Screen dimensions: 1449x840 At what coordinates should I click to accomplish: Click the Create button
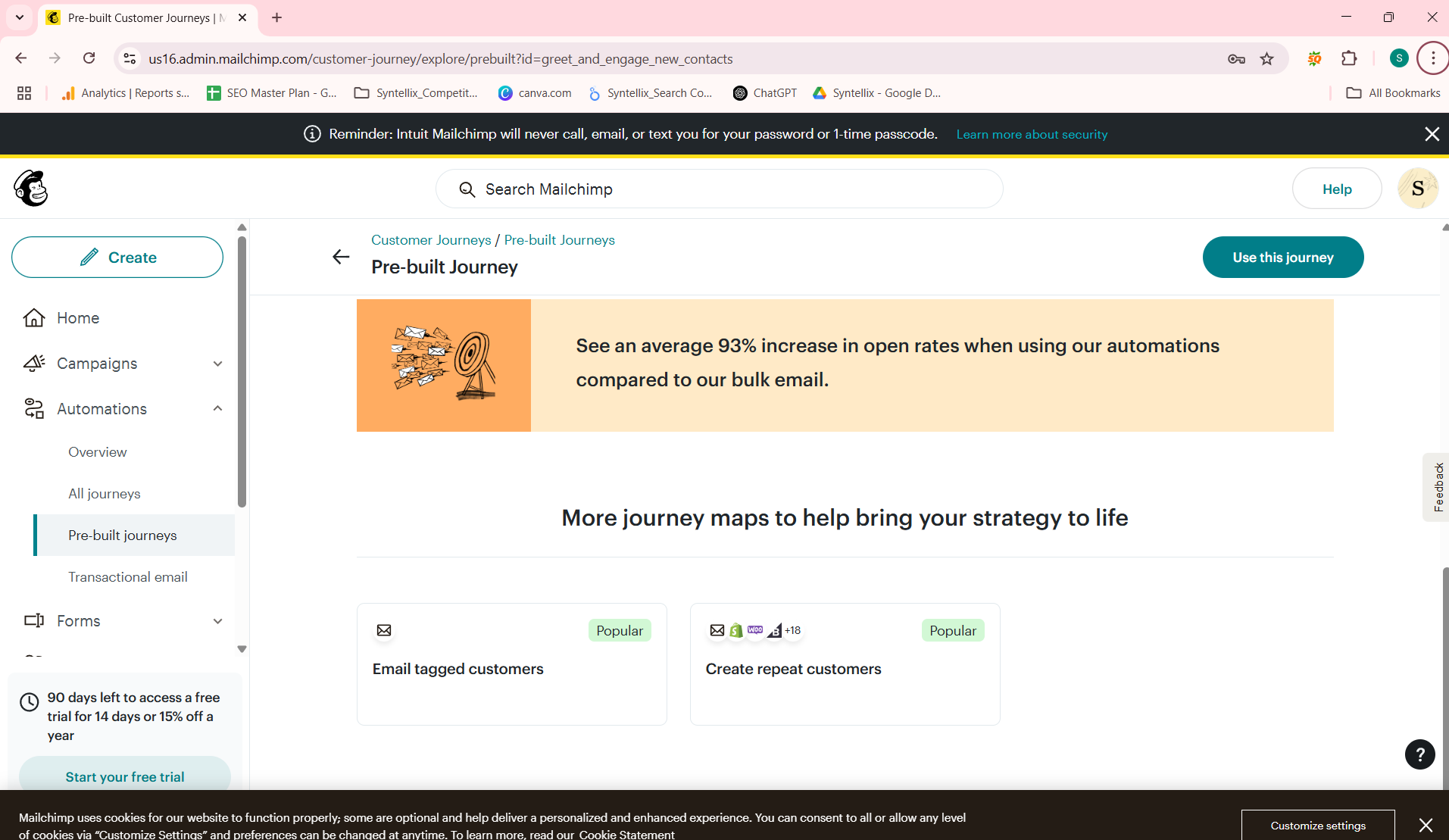pos(117,258)
